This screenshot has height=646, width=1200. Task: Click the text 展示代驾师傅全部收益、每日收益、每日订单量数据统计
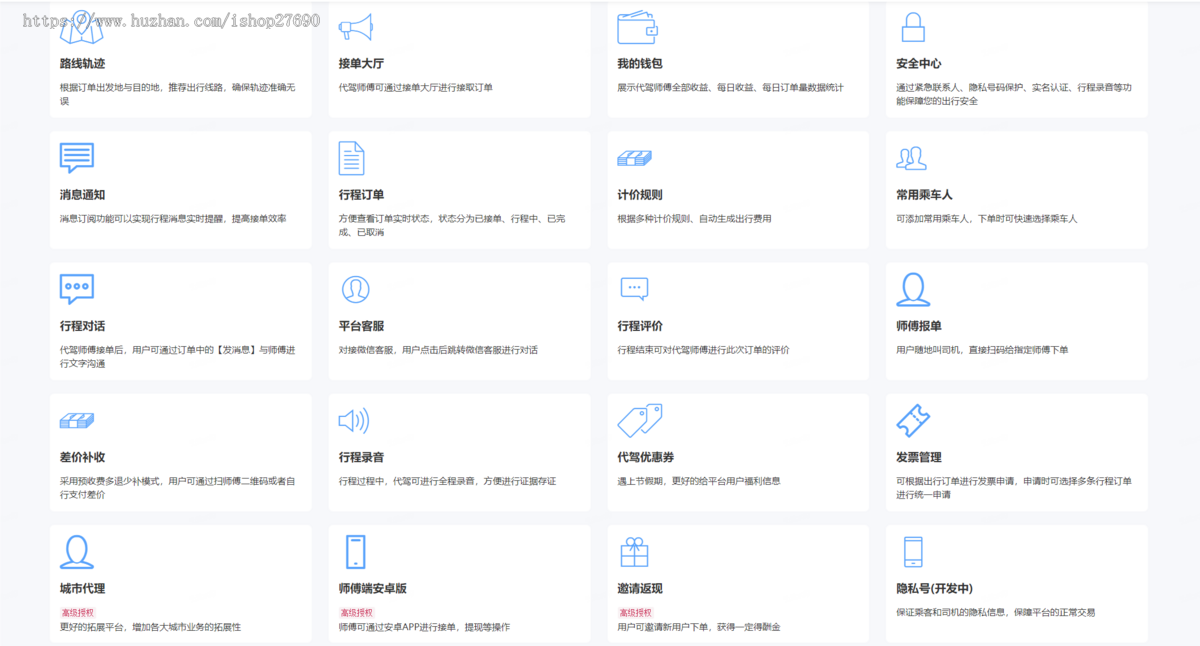[730, 87]
